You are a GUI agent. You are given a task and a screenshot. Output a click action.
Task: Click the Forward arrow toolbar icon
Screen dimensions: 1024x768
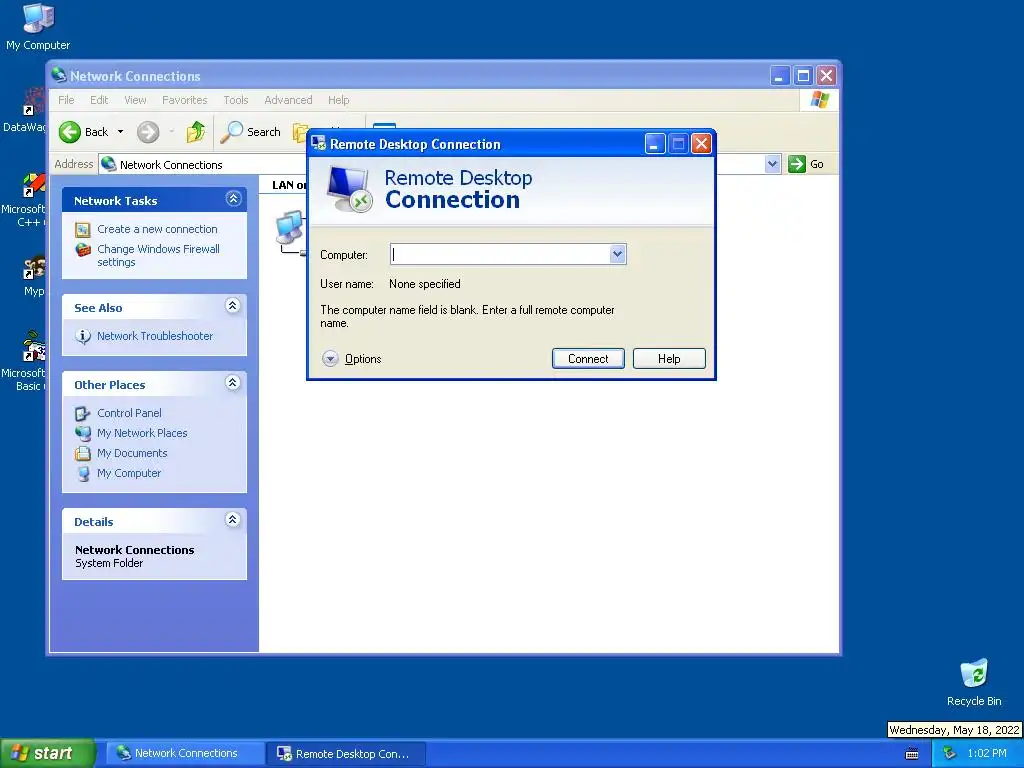coord(148,132)
